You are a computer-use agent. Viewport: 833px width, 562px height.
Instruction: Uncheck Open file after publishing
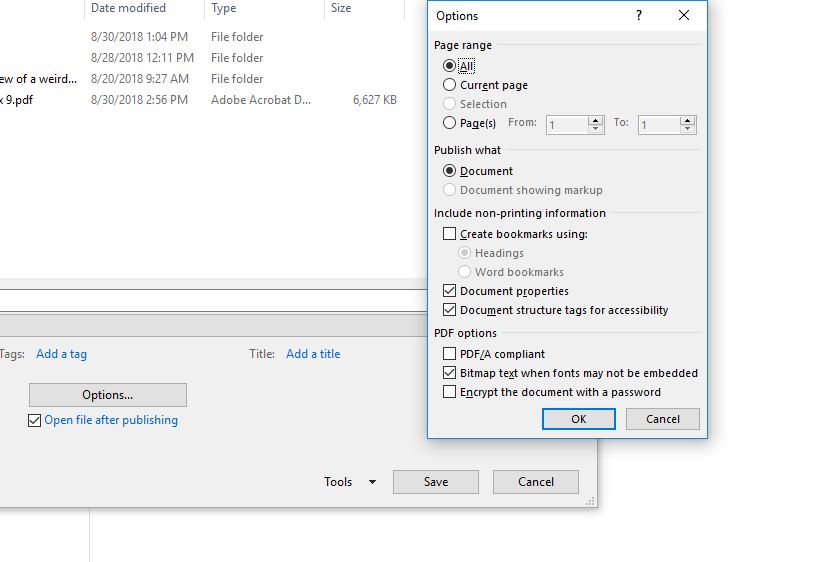35,421
